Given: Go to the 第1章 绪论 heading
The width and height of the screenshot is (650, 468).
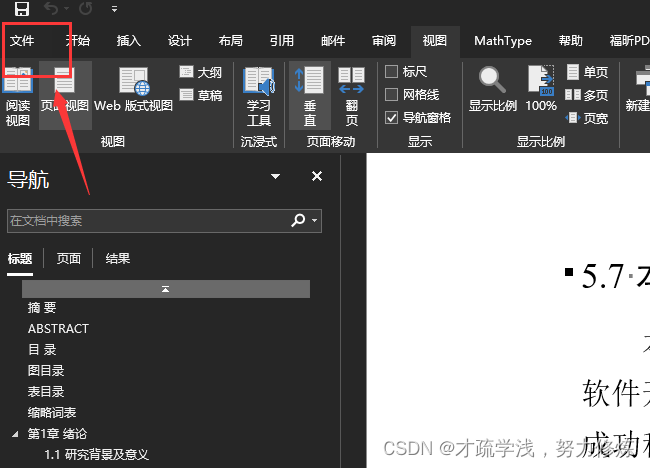Looking at the screenshot, I should click(x=57, y=434).
